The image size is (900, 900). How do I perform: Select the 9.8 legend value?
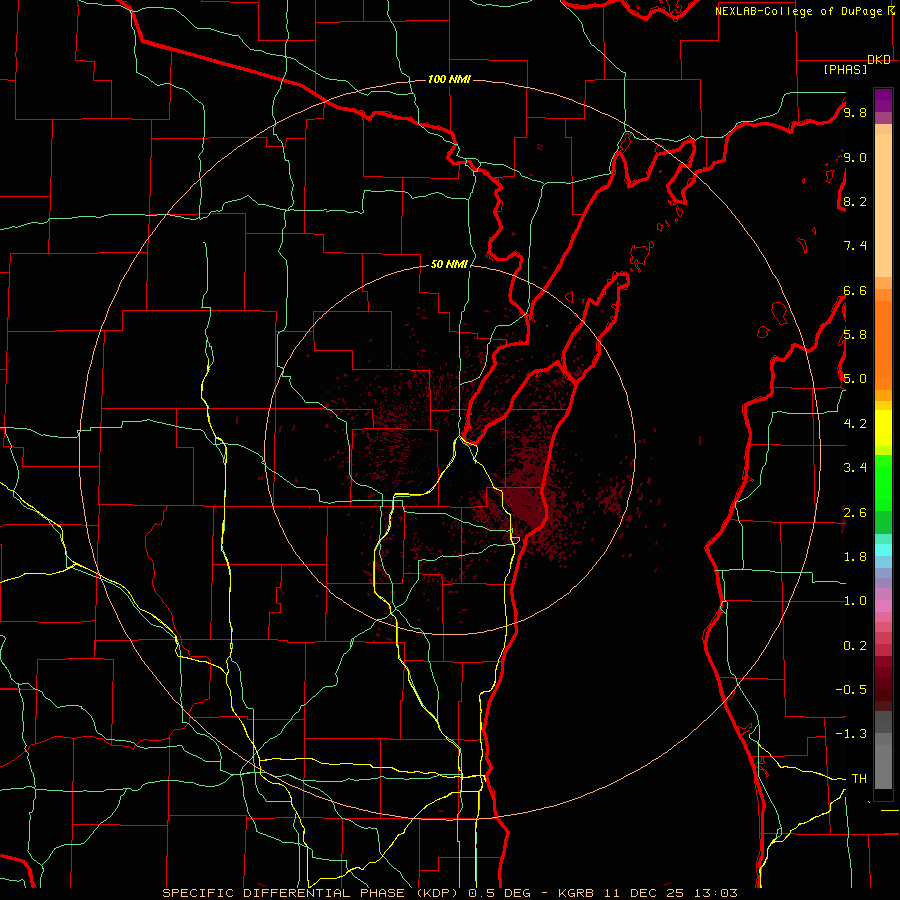point(855,112)
